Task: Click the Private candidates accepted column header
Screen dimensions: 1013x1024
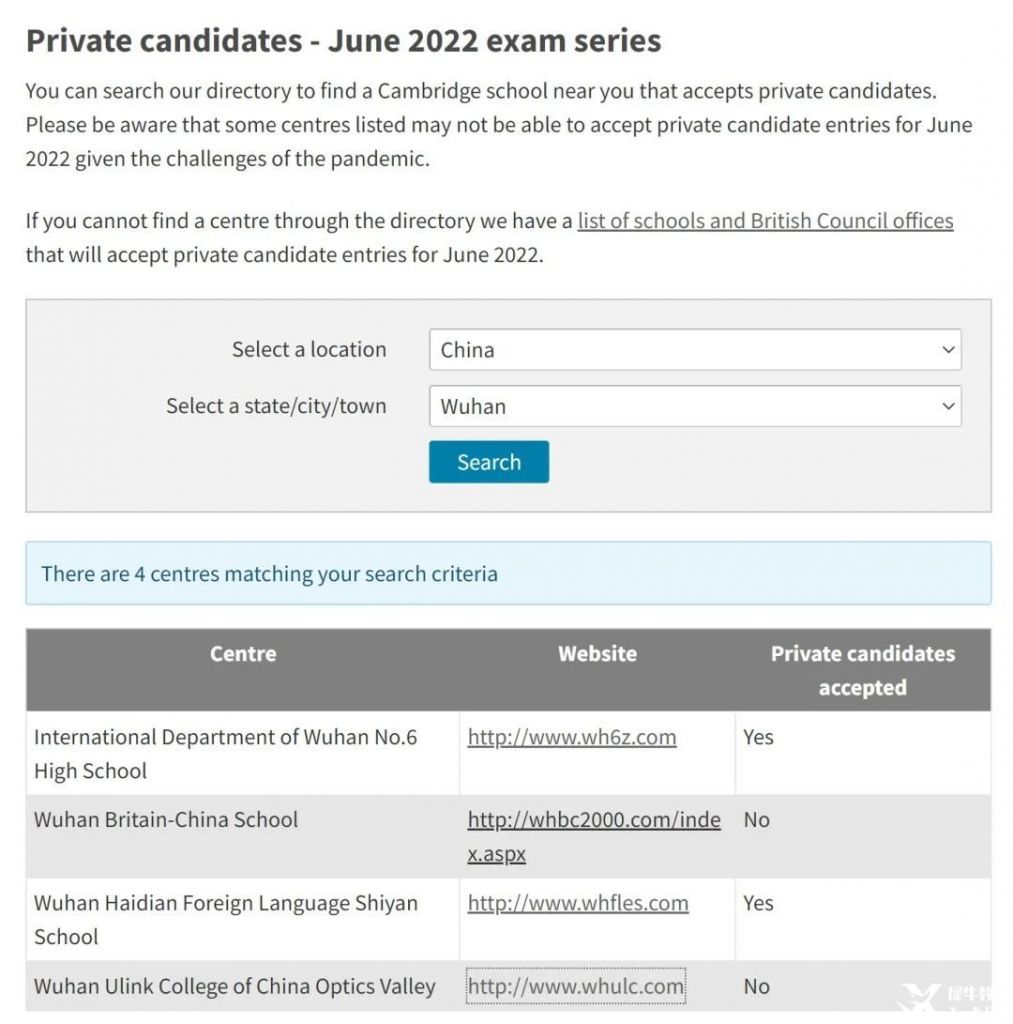Action: tap(862, 671)
